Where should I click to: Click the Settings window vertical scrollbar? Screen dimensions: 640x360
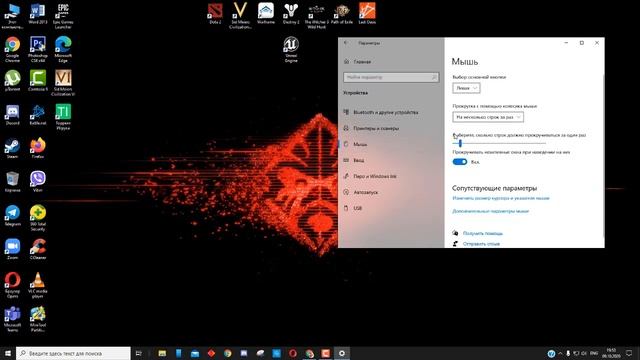603,155
